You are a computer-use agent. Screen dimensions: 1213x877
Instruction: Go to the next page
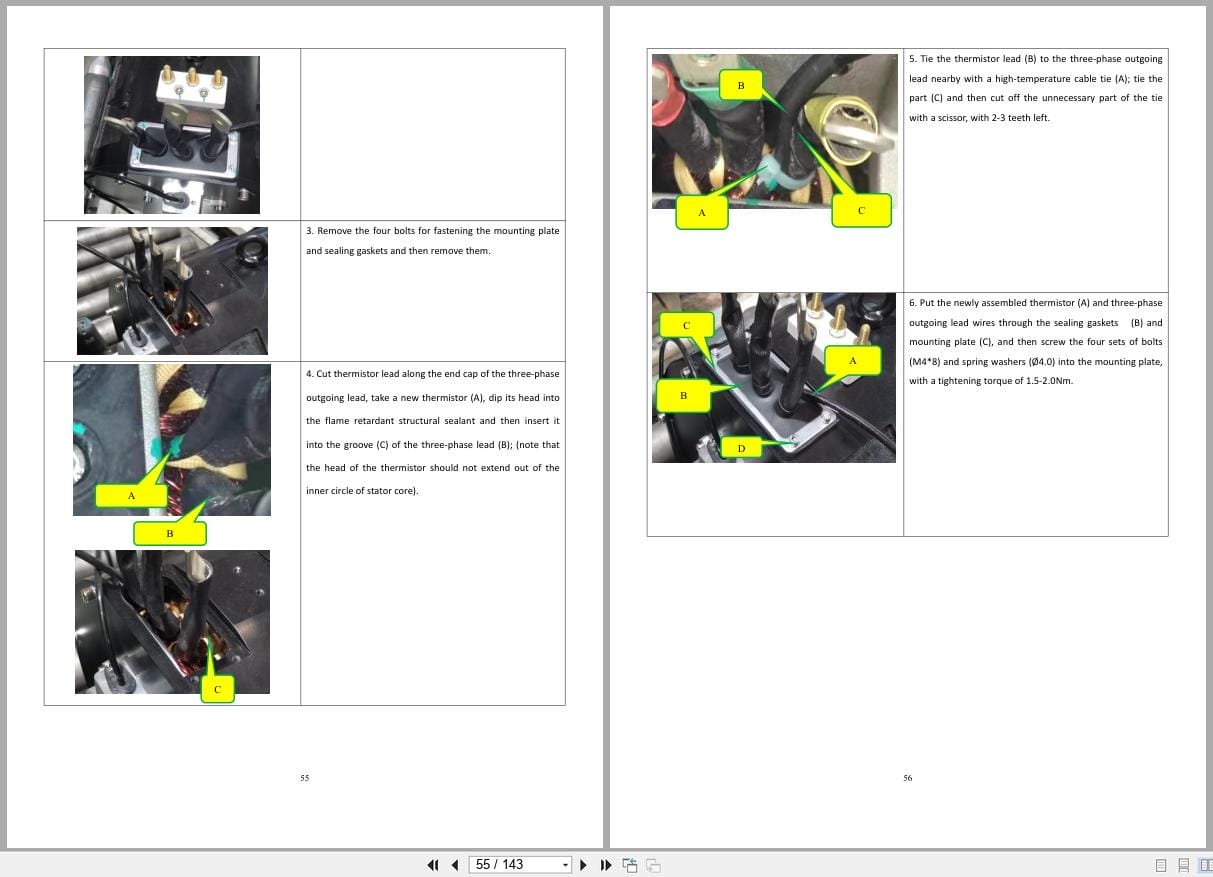pyautogui.click(x=584, y=865)
